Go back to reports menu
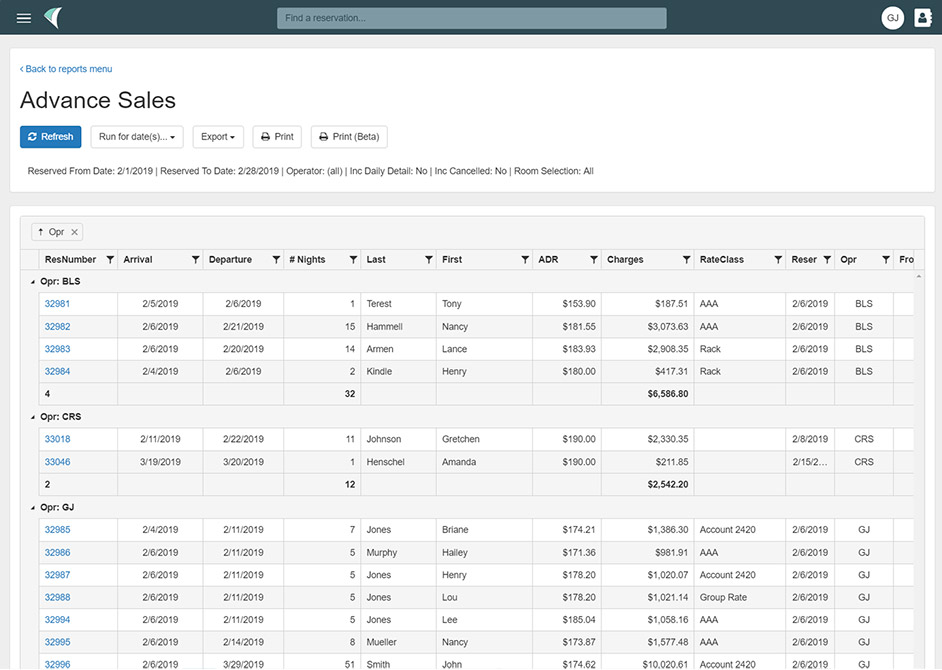Image resolution: width=942 pixels, height=670 pixels. coord(66,69)
